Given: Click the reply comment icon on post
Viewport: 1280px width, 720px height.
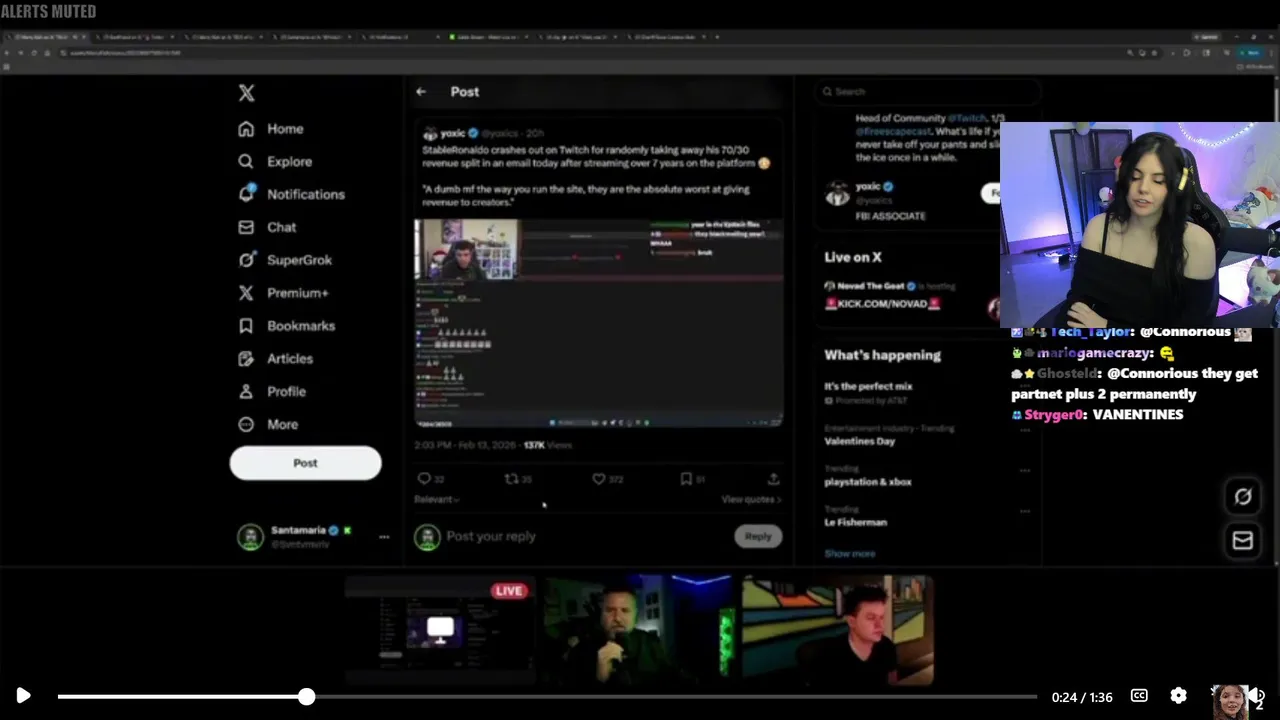Looking at the screenshot, I should [x=424, y=479].
